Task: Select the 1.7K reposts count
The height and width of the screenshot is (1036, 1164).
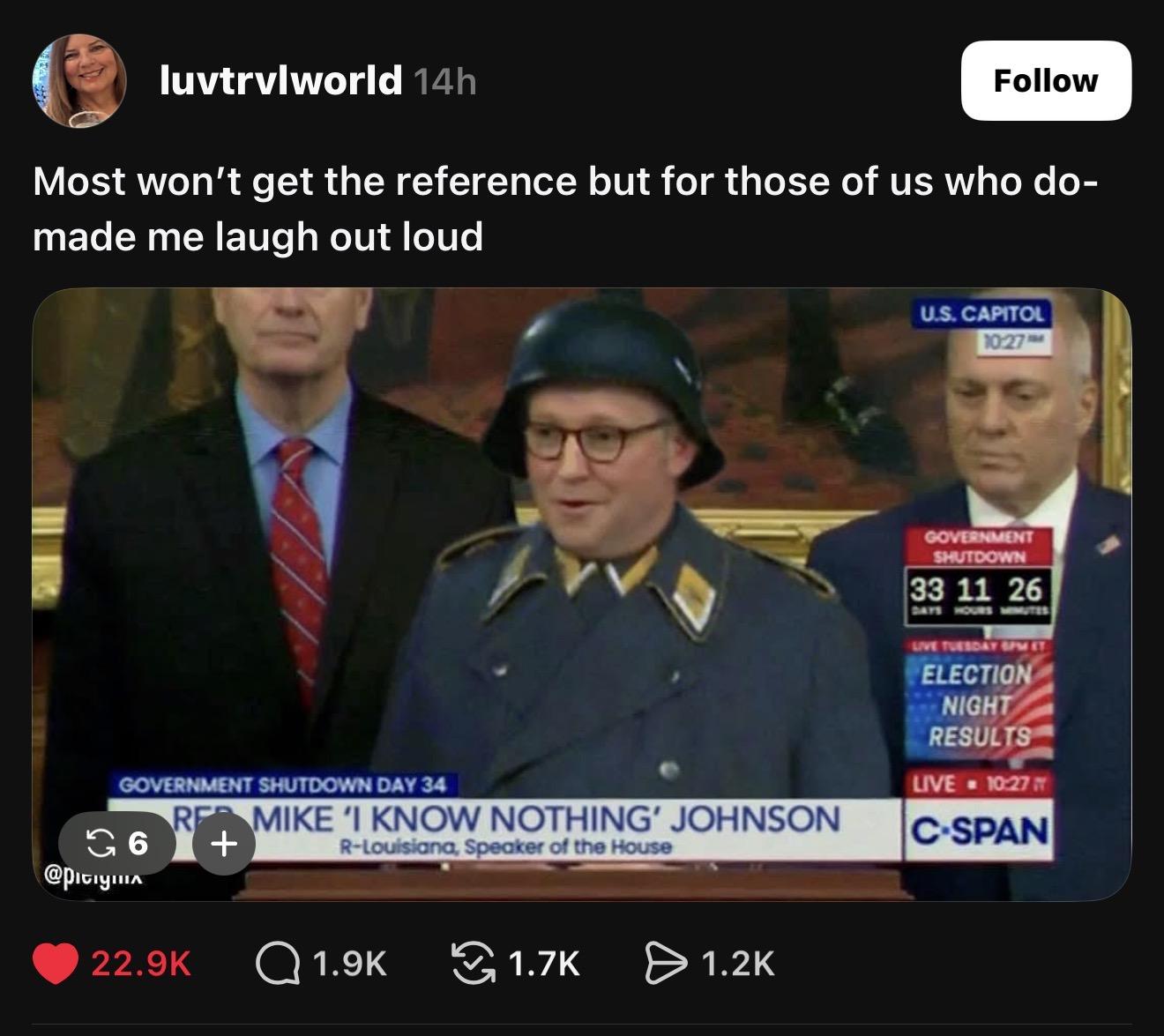Action: 544,964
